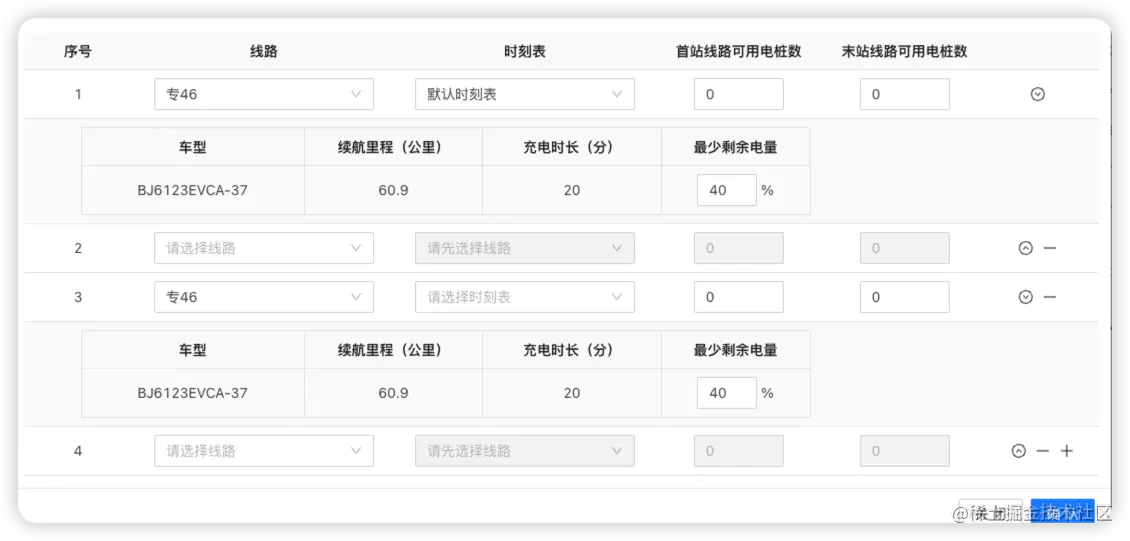Open the 专46 route dropdown in row 1
Image resolution: width=1130 pixels, height=541 pixels.
click(x=264, y=94)
